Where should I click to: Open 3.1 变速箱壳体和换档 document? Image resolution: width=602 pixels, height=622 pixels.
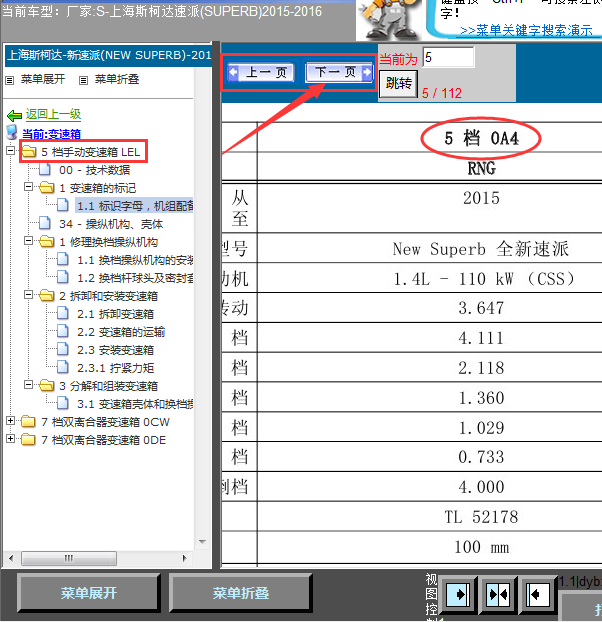click(135, 404)
